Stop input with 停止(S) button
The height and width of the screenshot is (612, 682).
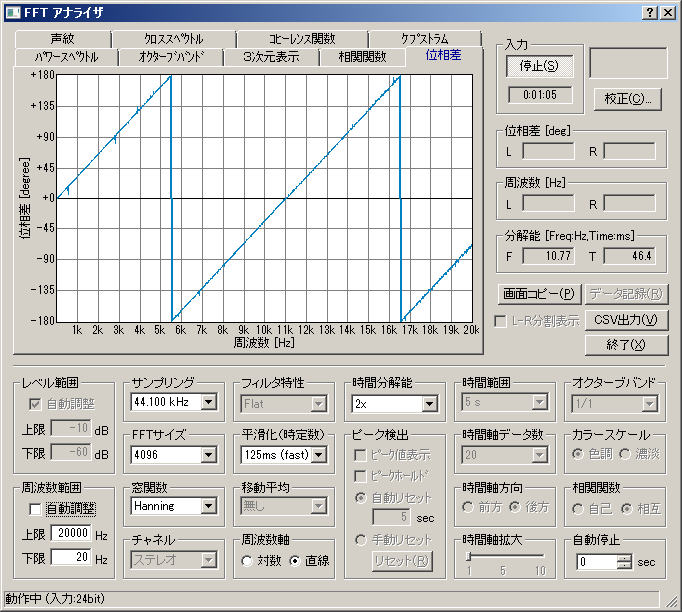tap(539, 66)
